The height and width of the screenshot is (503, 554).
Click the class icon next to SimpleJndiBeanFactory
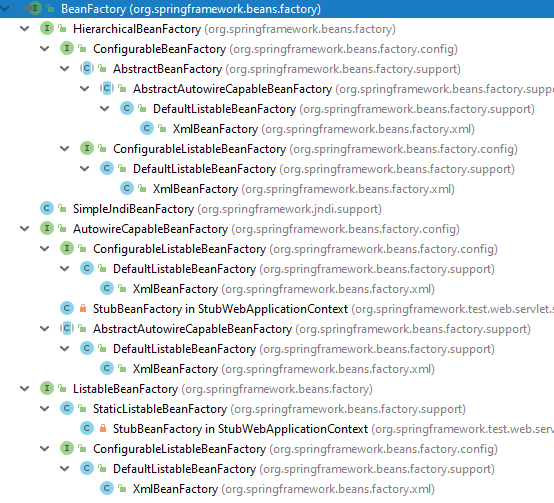(47, 209)
